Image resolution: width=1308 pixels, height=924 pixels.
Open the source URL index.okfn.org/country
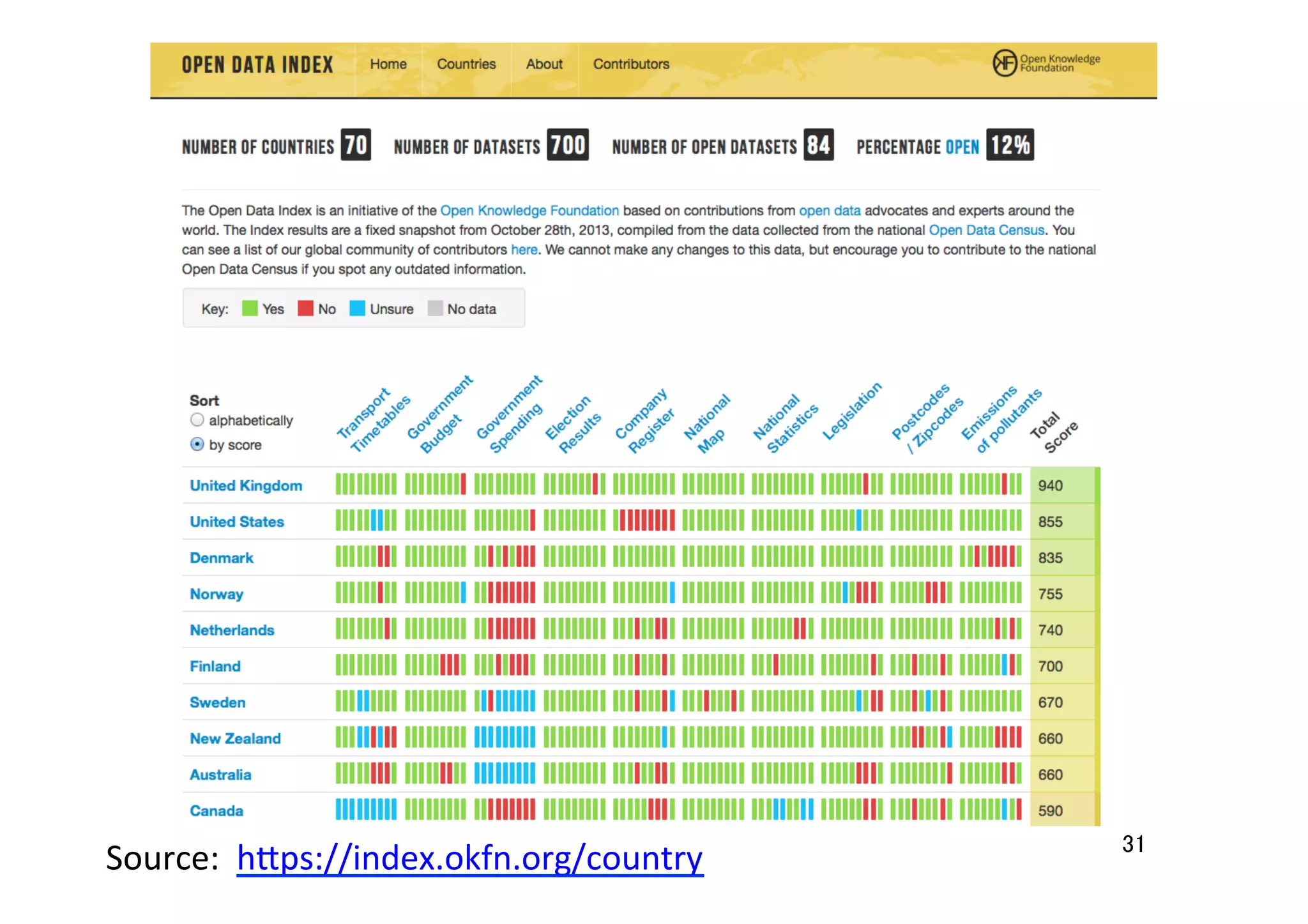(x=469, y=858)
